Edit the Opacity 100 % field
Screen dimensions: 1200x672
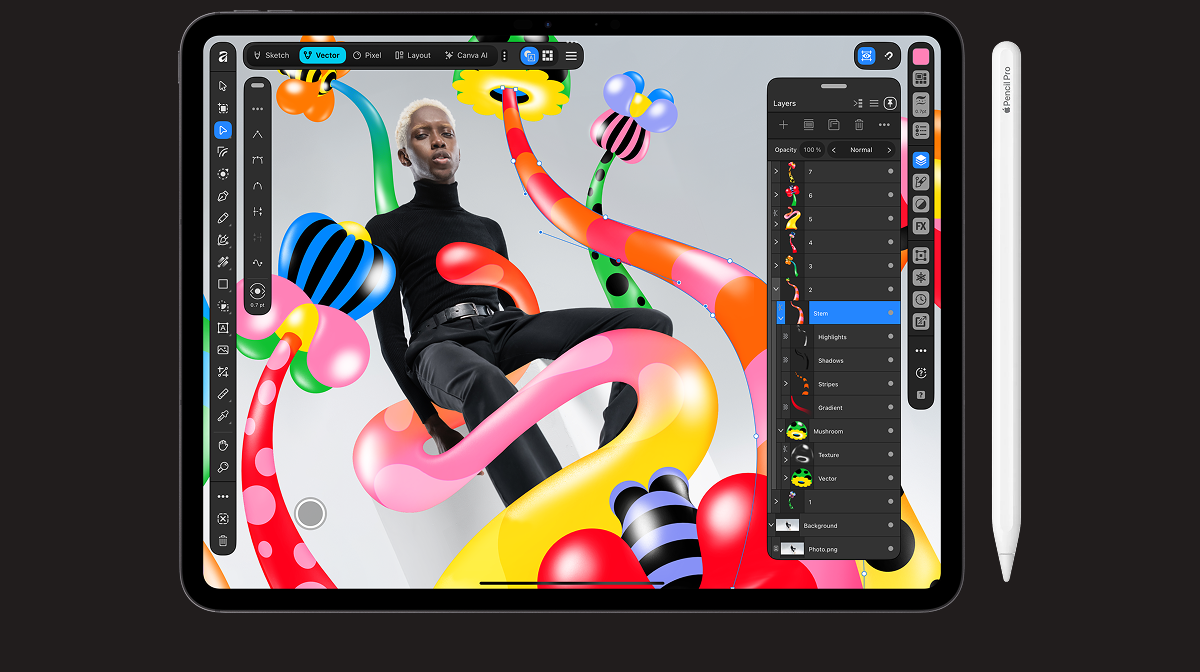tap(811, 150)
